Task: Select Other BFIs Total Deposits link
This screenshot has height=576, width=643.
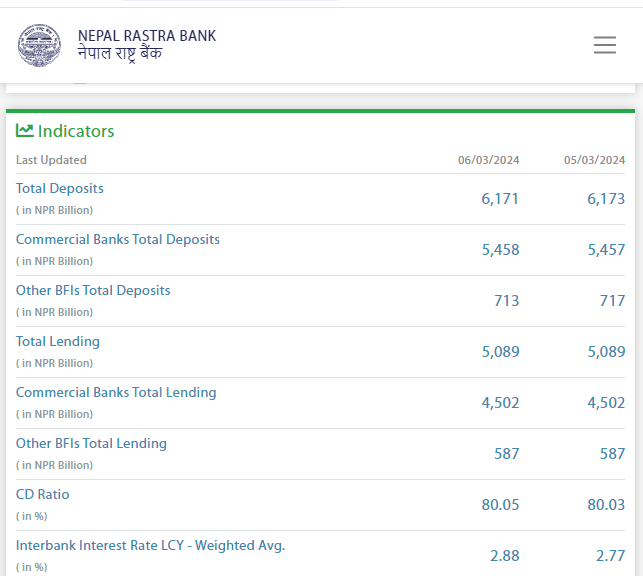Action: click(93, 290)
